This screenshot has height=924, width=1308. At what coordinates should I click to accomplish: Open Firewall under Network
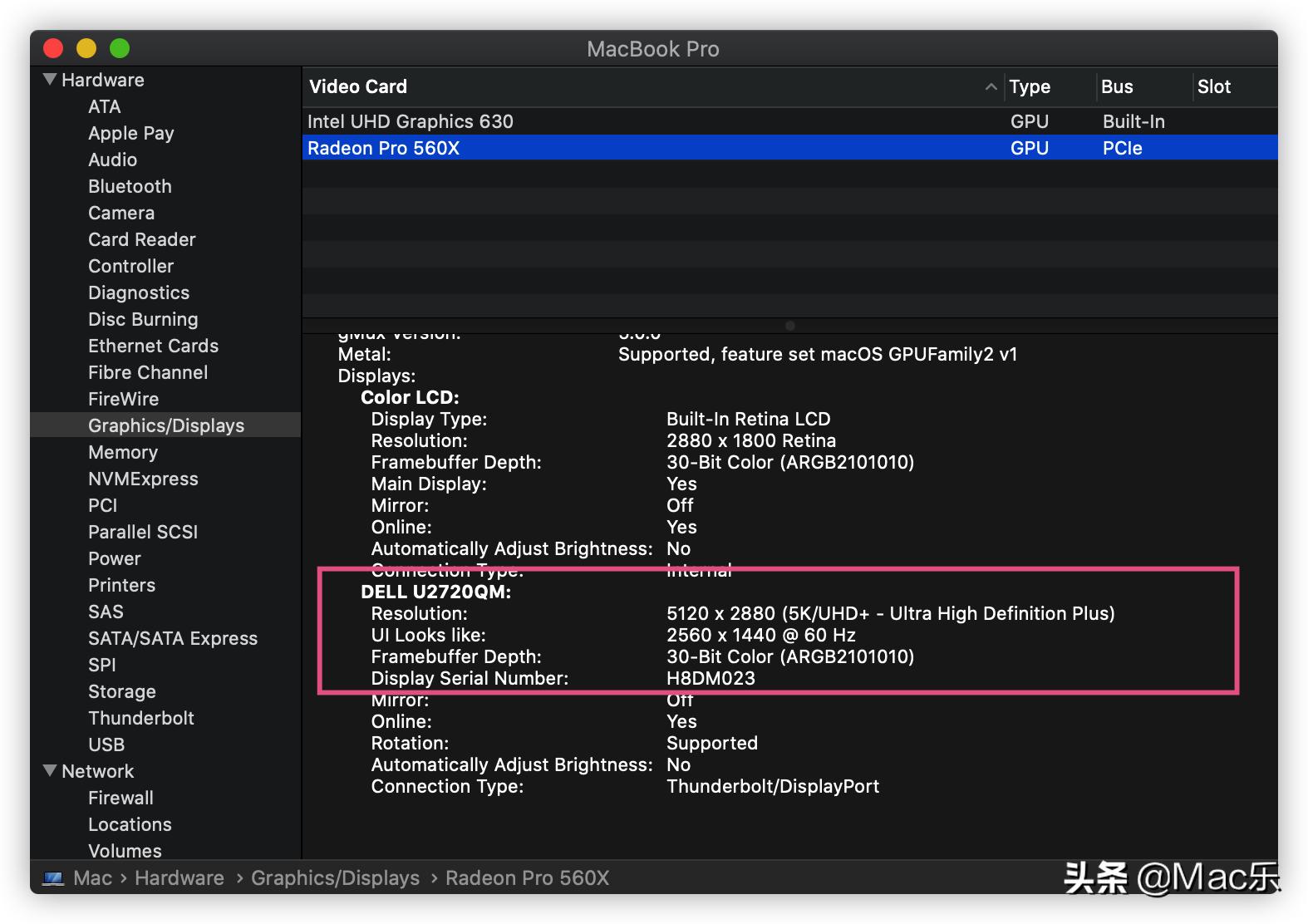tap(120, 798)
